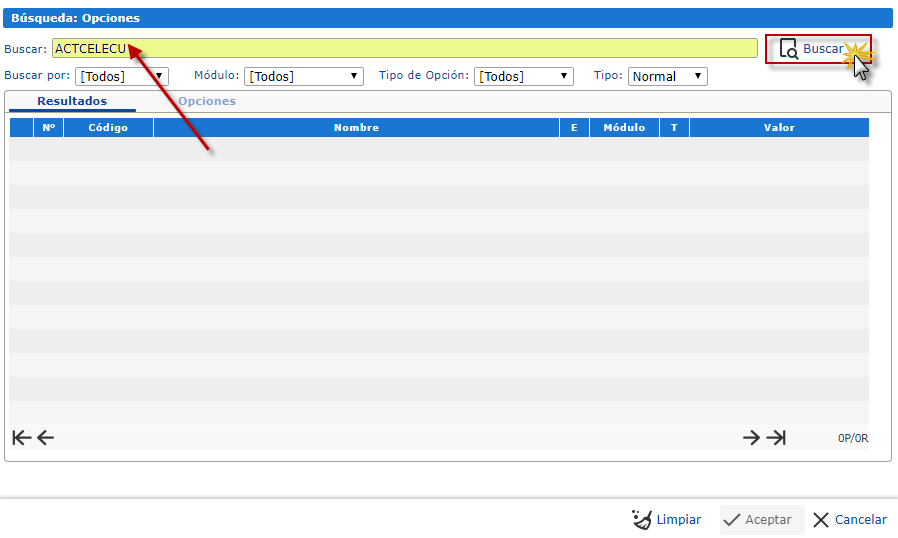Go to first page of results
The height and width of the screenshot is (538, 898).
click(21, 438)
